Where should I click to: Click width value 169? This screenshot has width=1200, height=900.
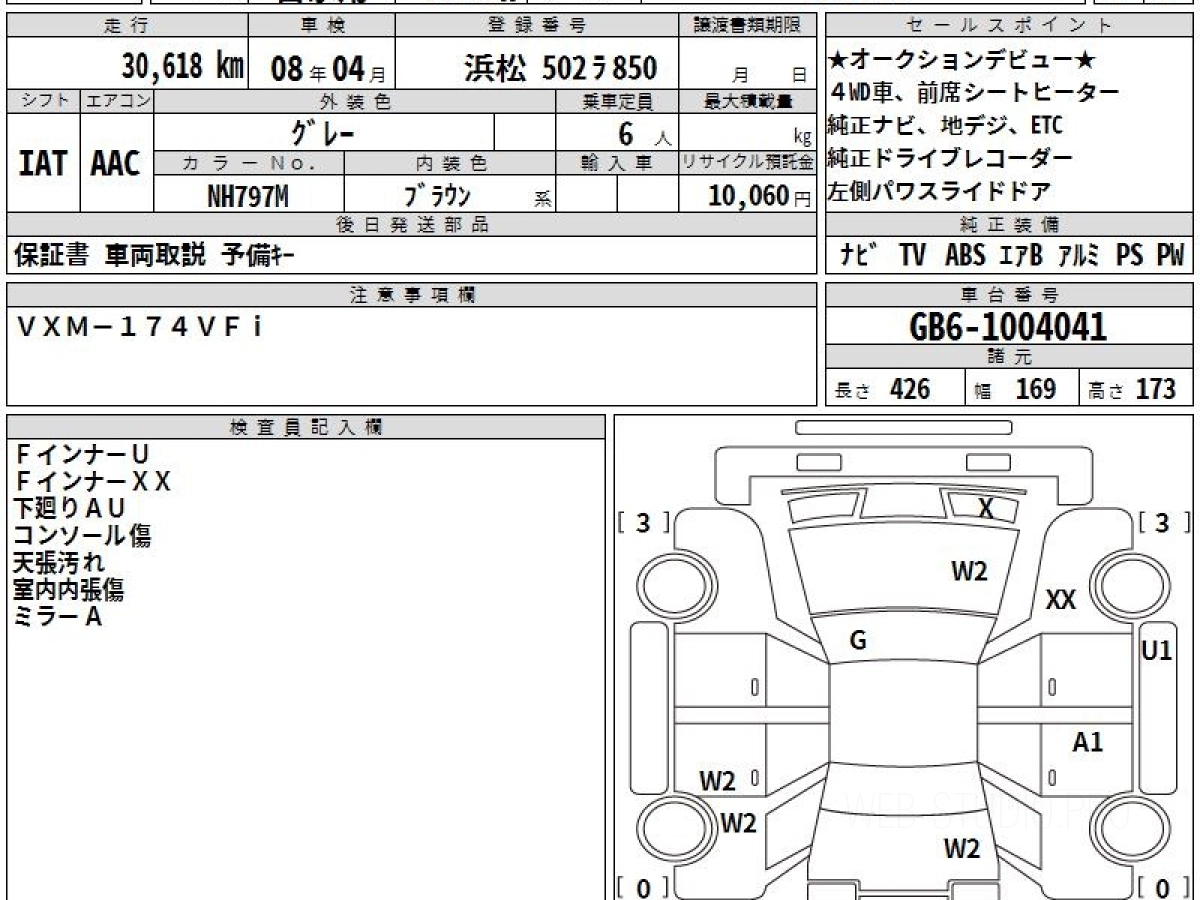pyautogui.click(x=1036, y=389)
